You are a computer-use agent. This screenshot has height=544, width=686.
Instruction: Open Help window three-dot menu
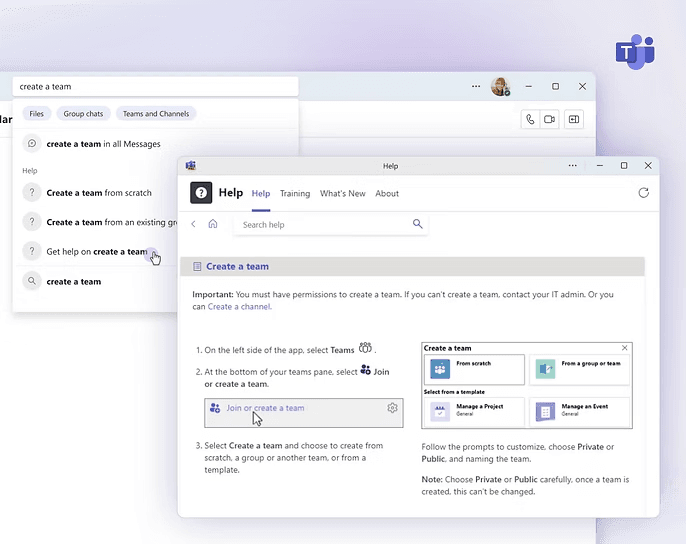pos(572,165)
